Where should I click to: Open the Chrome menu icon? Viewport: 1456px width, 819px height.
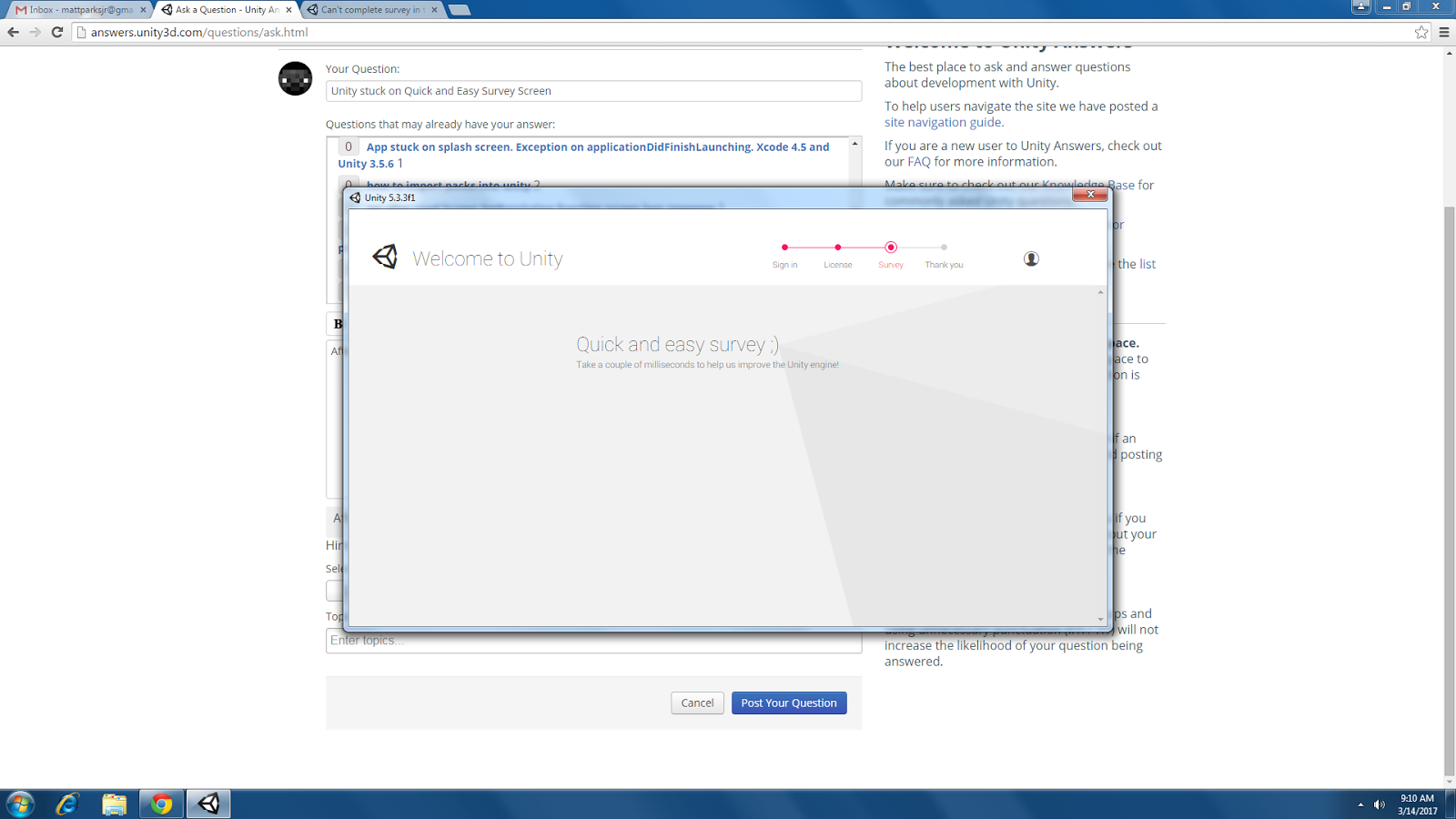pyautogui.click(x=1444, y=32)
